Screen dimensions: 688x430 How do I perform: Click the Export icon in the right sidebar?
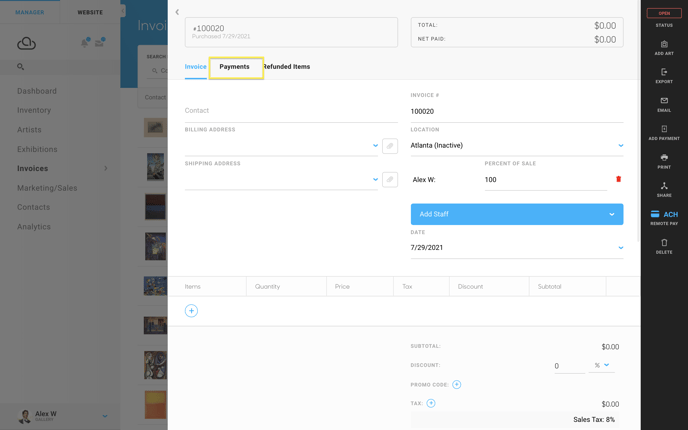664,72
